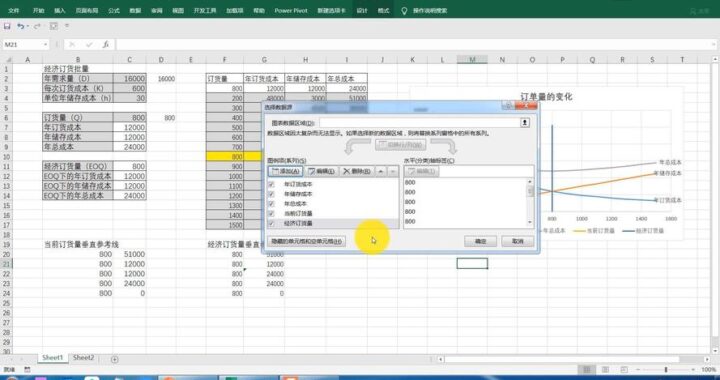Move series up with the up arrow

[x=381, y=171]
